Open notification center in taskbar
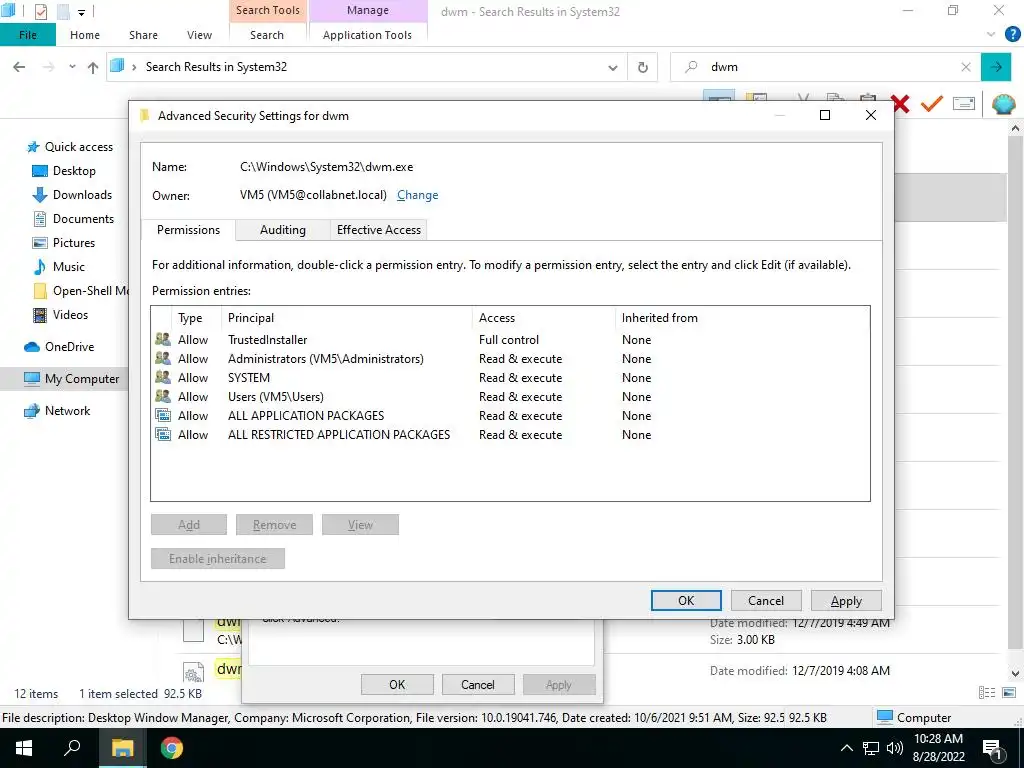The image size is (1024, 768). [x=993, y=749]
